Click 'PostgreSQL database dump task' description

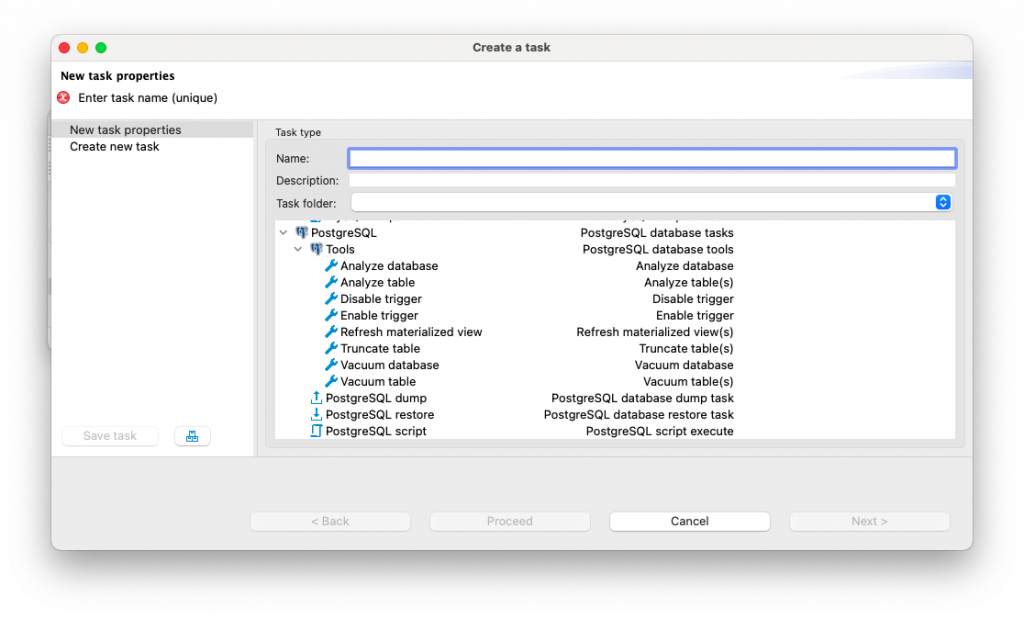642,398
